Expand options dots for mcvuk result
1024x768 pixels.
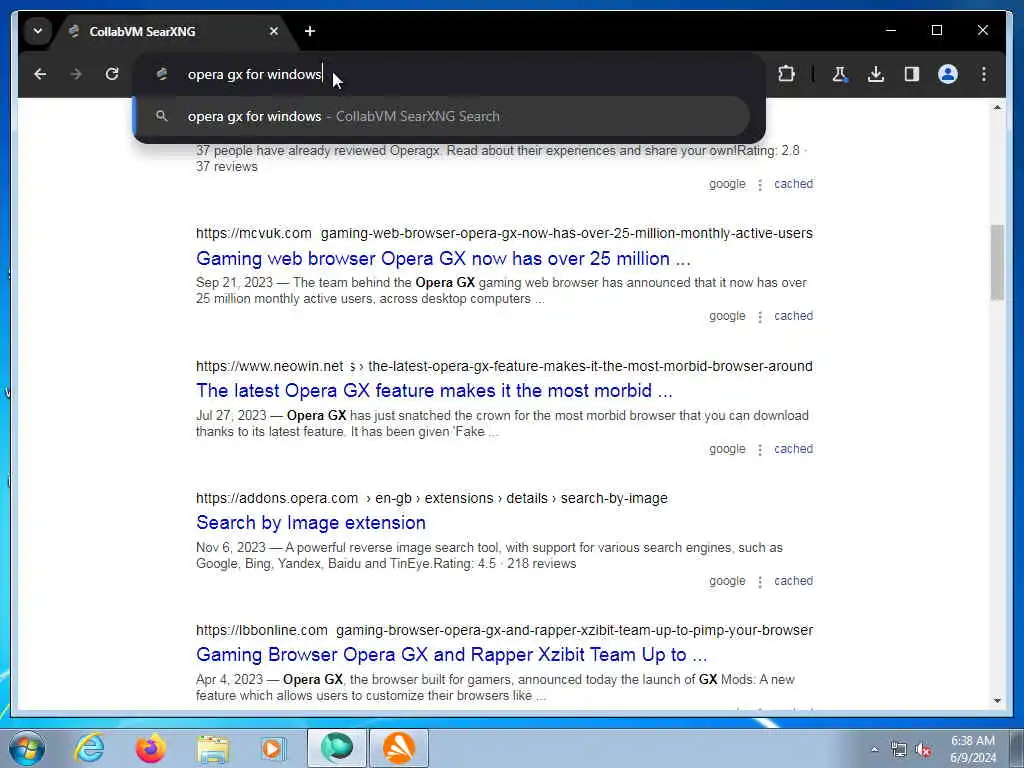[760, 317]
